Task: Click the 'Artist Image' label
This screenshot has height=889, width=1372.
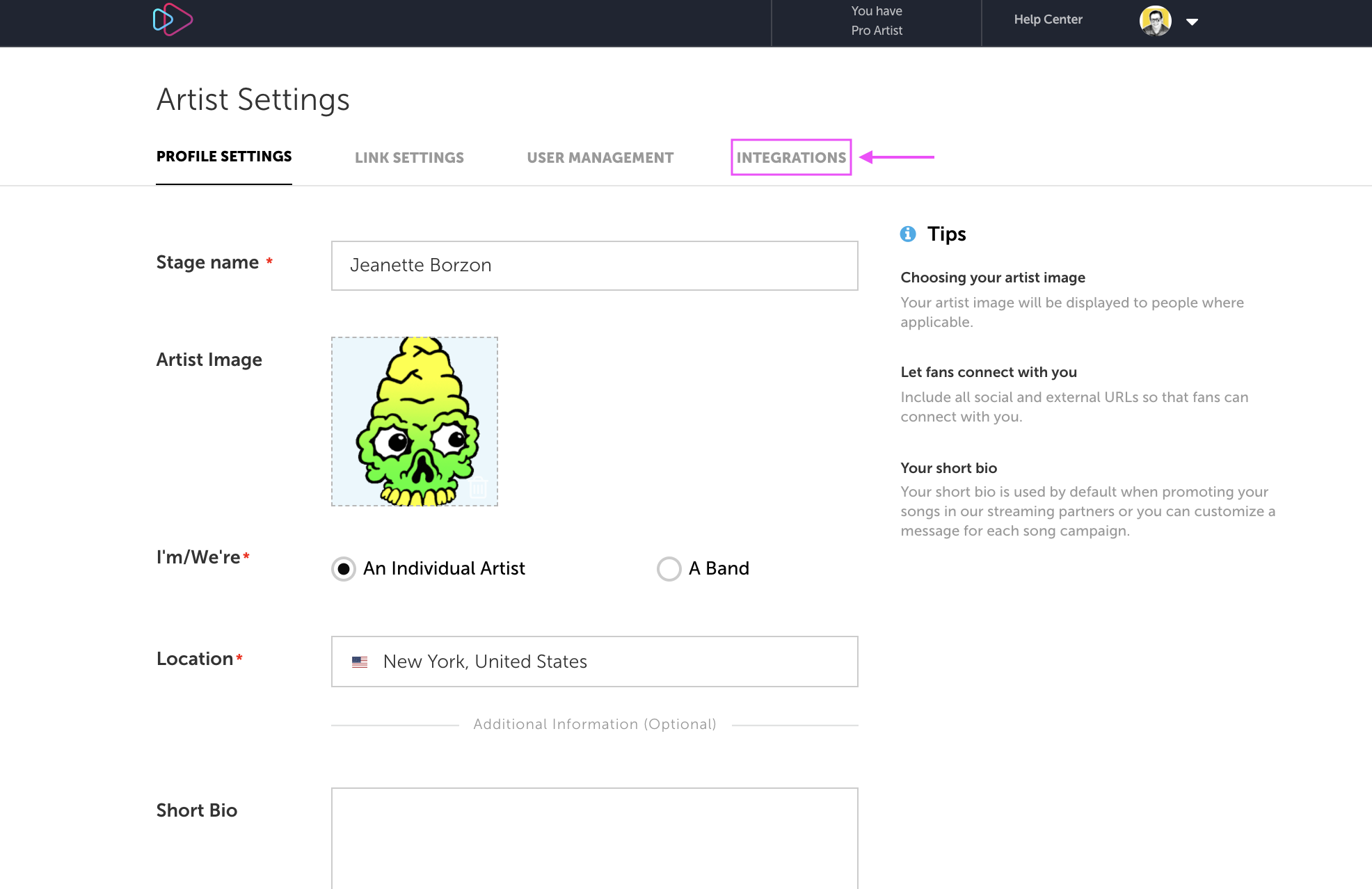Action: [209, 360]
